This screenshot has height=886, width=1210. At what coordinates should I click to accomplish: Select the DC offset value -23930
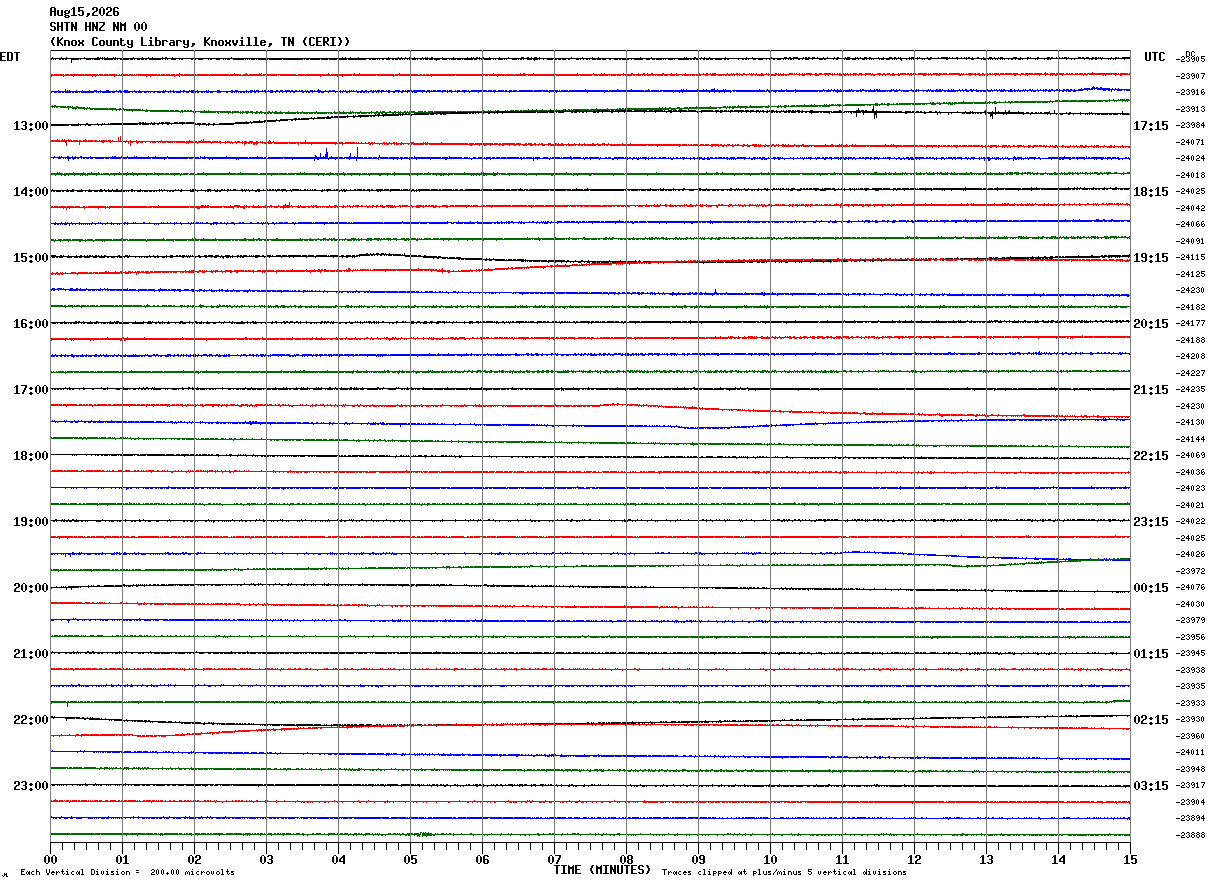click(1191, 719)
